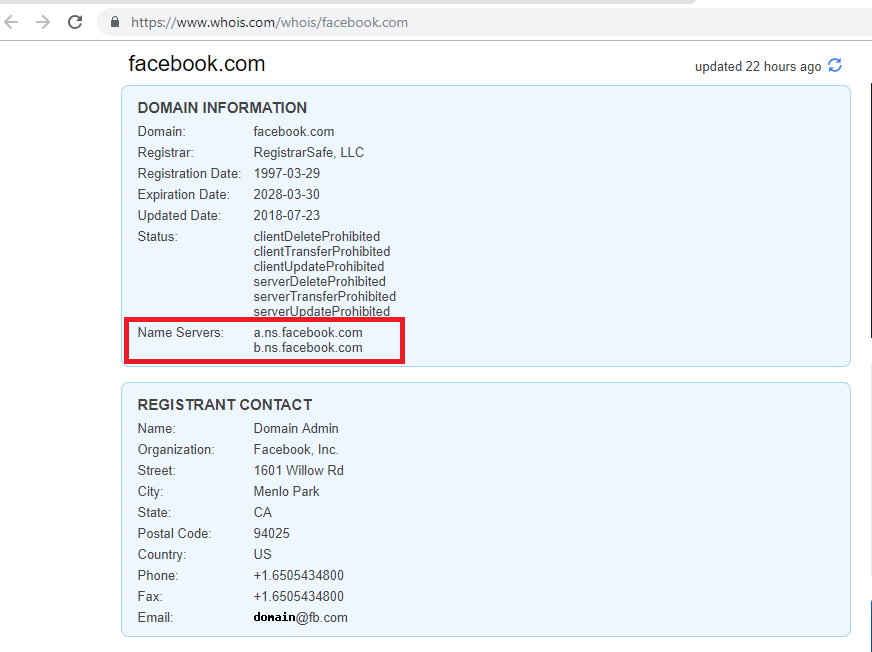
Task: Click the DOMAIN INFORMATION heading
Action: tap(222, 107)
